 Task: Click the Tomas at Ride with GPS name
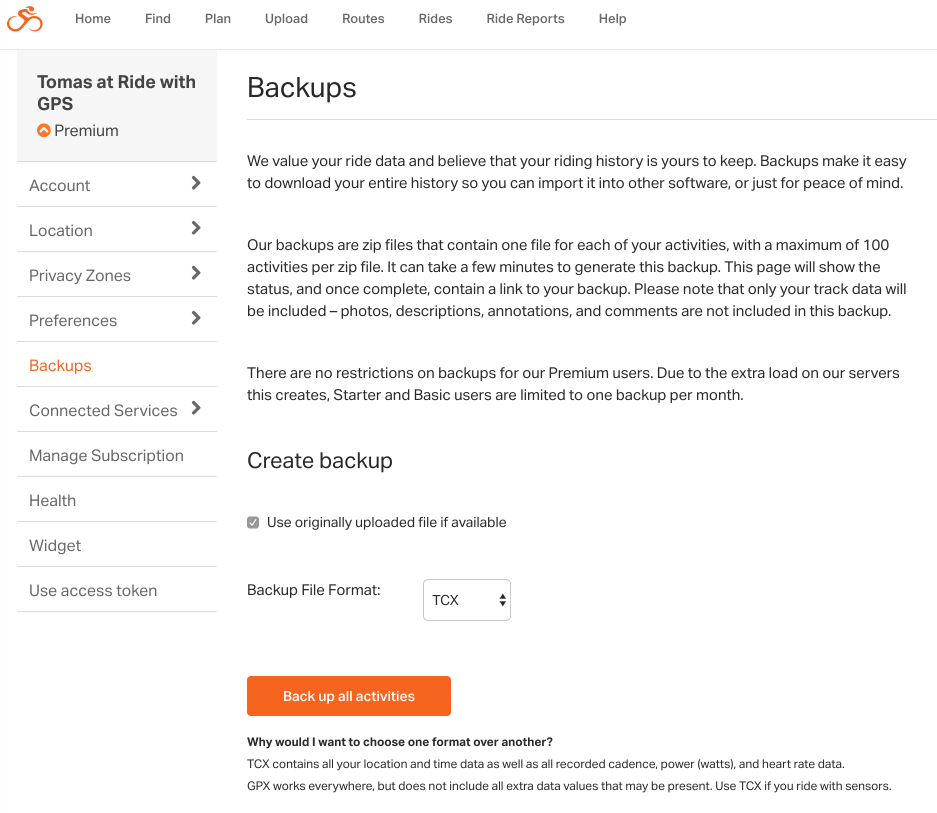click(117, 93)
